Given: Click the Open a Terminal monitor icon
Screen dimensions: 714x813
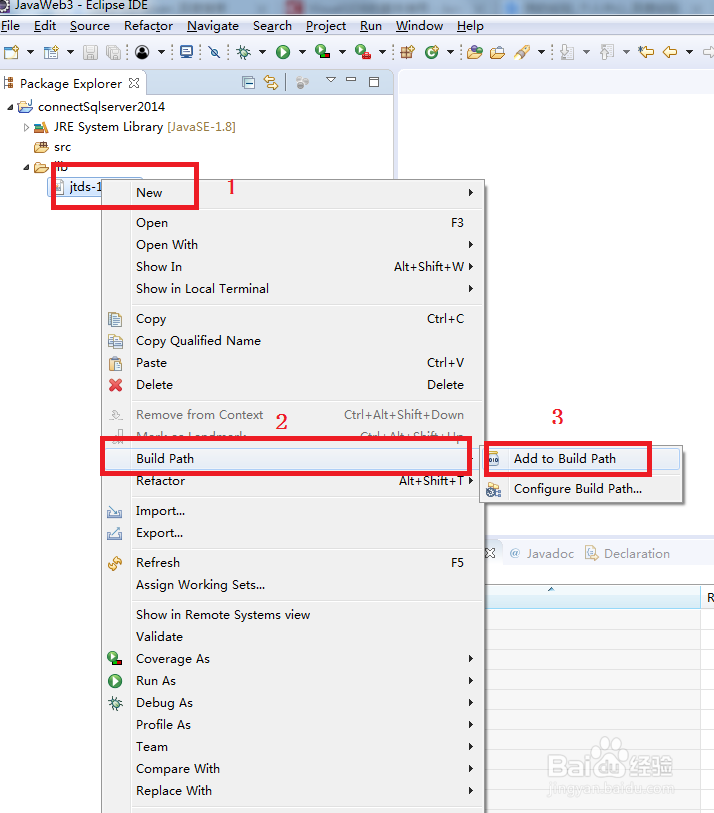Looking at the screenshot, I should pos(187,52).
